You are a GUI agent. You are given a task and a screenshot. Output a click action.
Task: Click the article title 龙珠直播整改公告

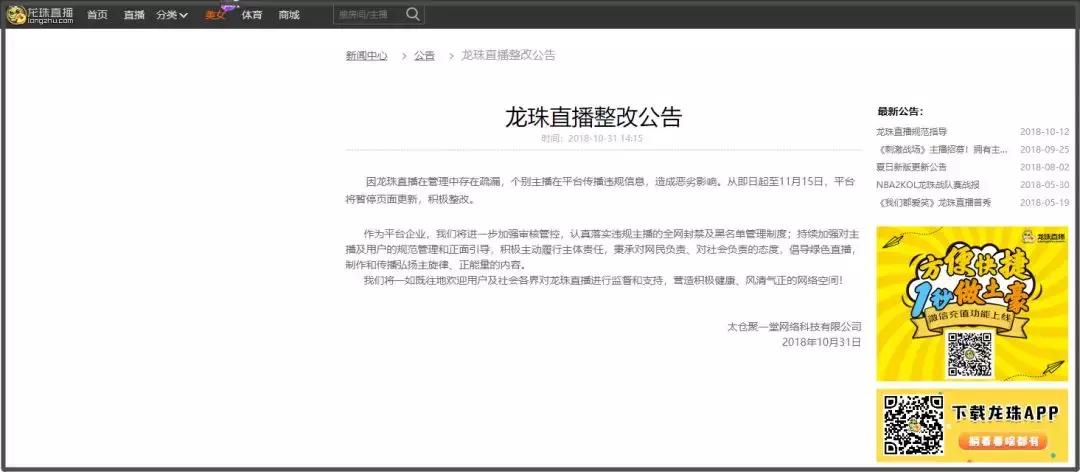pyautogui.click(x=593, y=117)
